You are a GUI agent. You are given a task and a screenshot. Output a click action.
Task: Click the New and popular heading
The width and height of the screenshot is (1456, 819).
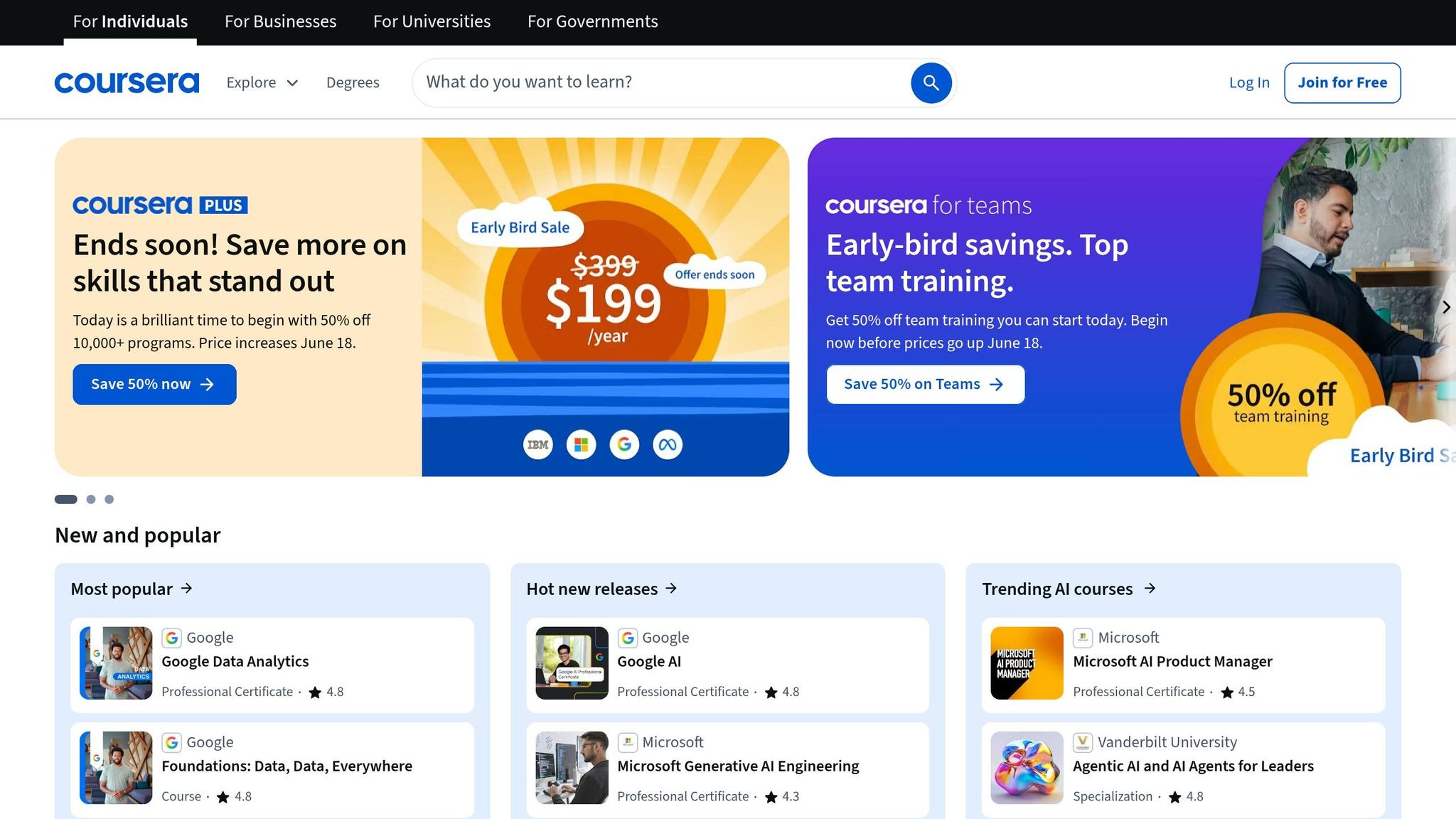pyautogui.click(x=138, y=535)
